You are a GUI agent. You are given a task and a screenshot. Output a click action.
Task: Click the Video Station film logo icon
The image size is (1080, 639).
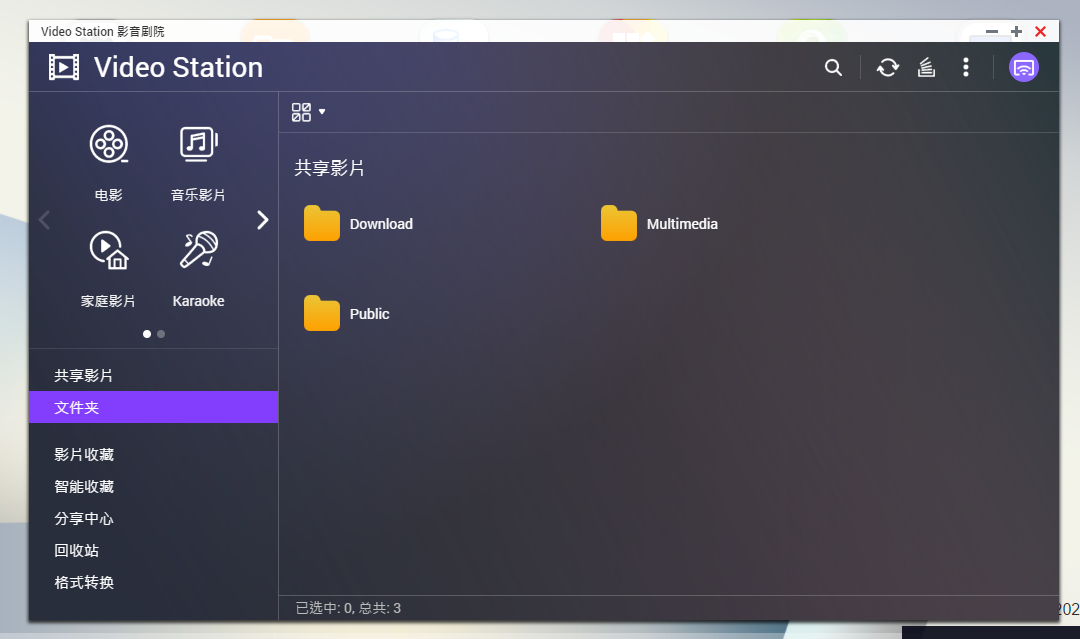coord(64,67)
